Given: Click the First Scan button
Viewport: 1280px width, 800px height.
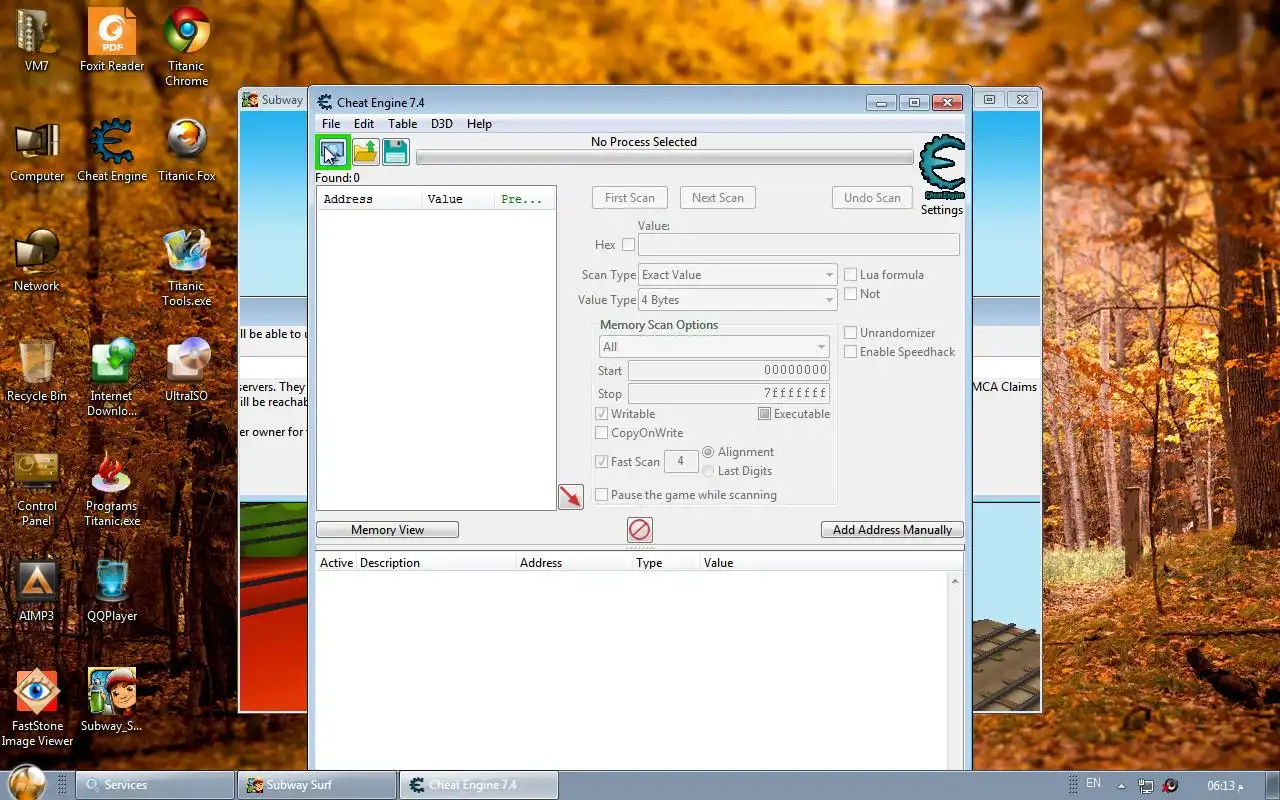Looking at the screenshot, I should click(630, 198).
